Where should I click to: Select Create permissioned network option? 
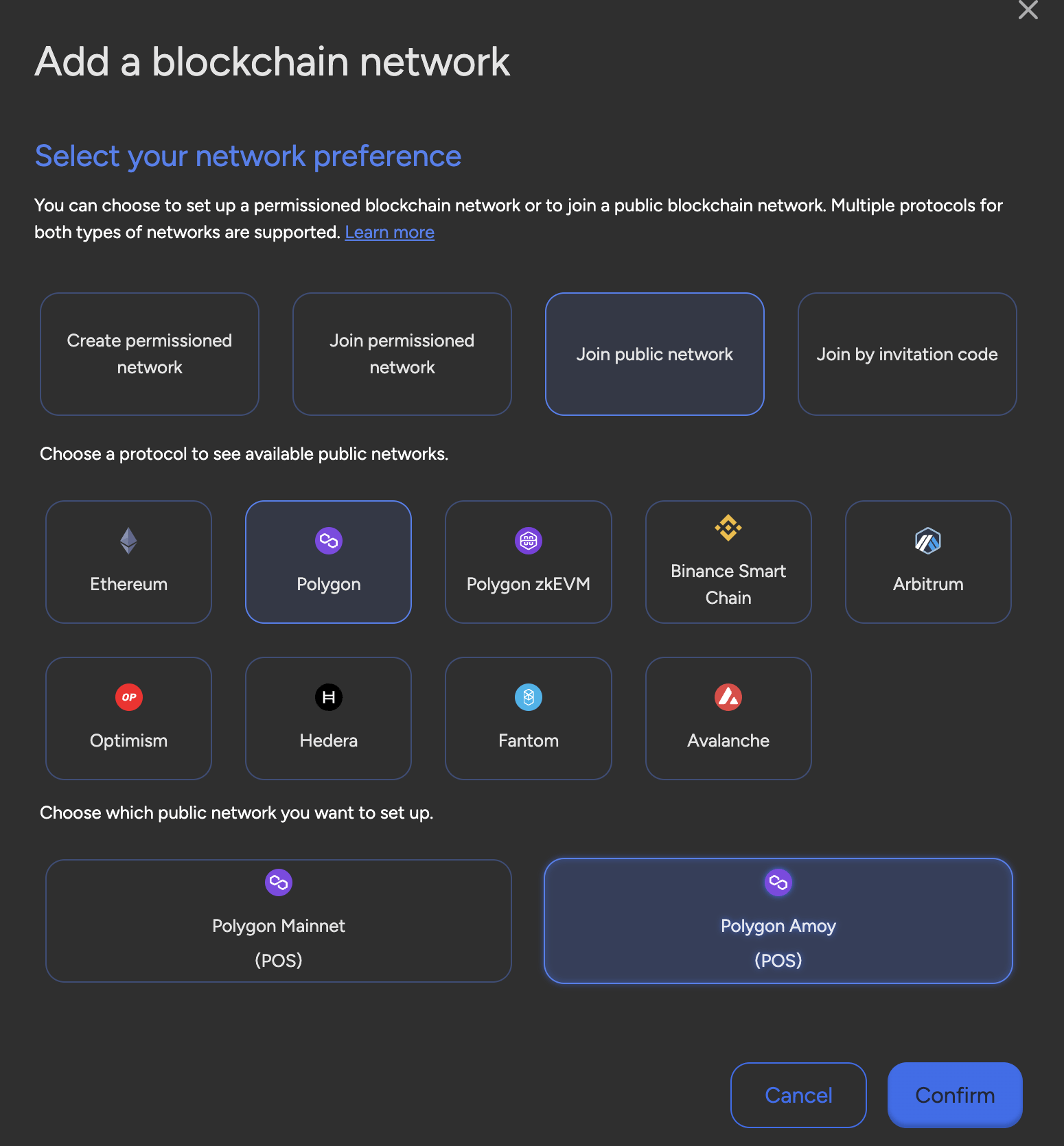[150, 354]
